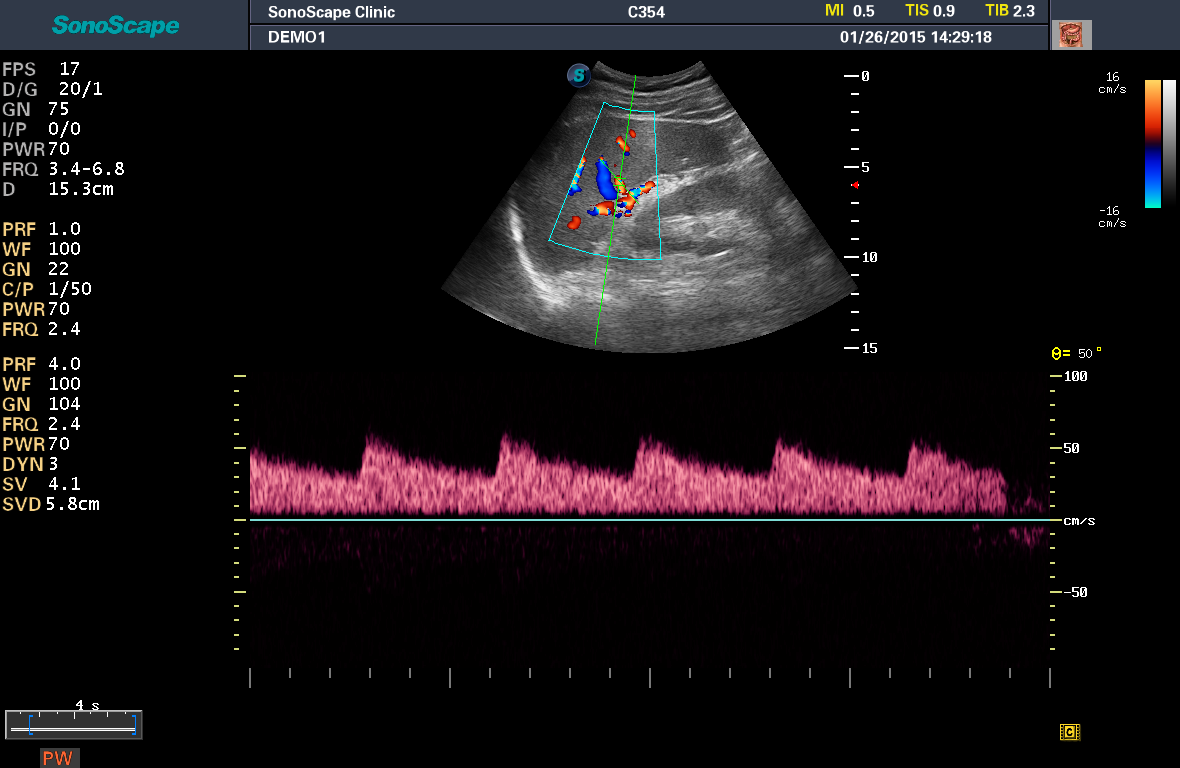1180x768 pixels.
Task: Click the FRQ 3.4-6.8 frequency parameter
Action: click(x=63, y=169)
